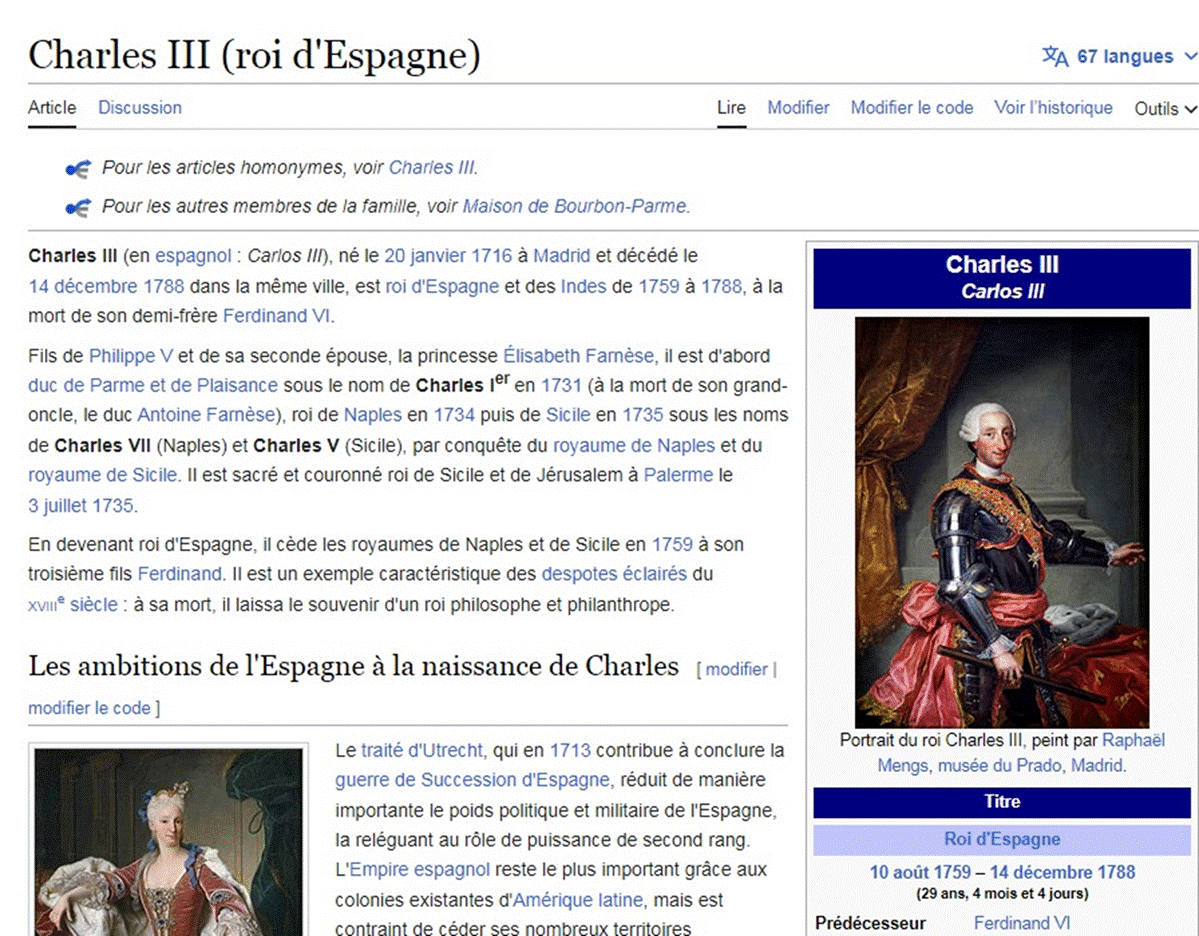This screenshot has height=936, width=1199.
Task: Click the musée du Prado link
Action: (999, 765)
